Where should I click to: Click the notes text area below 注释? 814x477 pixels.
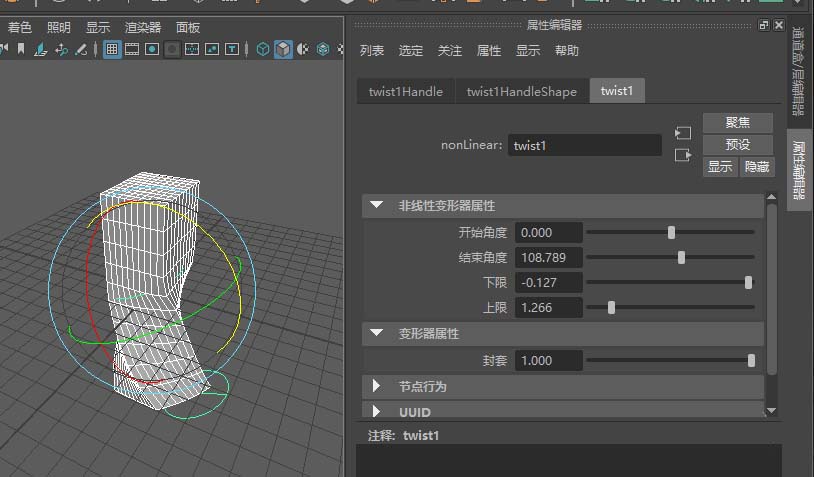[568, 460]
